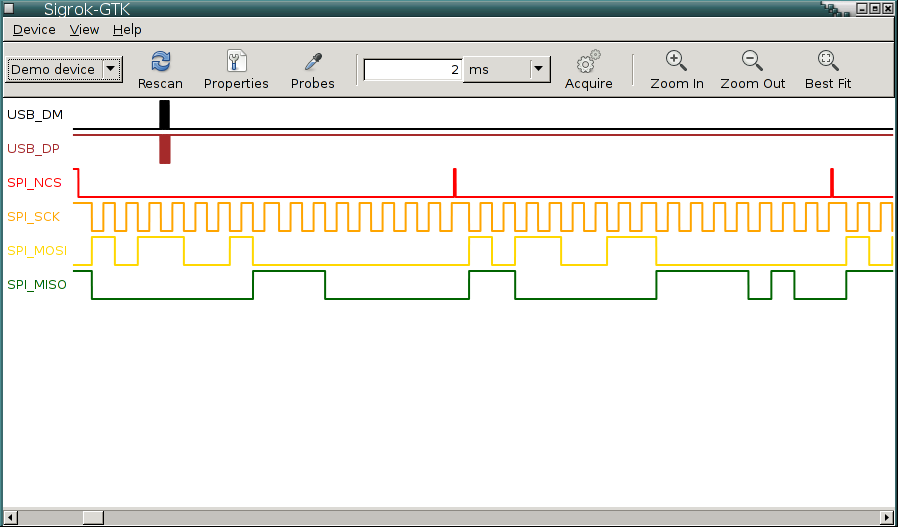This screenshot has width=898, height=527.
Task: Select the SPI_SCK signal label
Action: [x=33, y=217]
